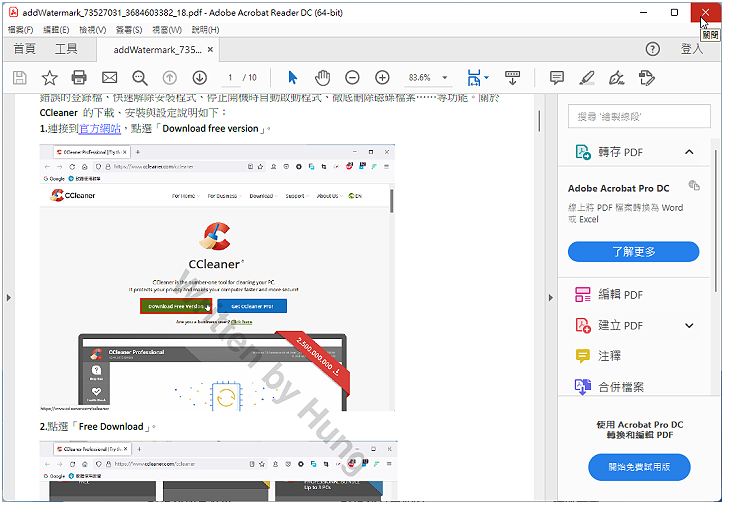Image resolution: width=731 pixels, height=513 pixels.
Task: Close the addWatermark_735... document tab
Action: coord(210,49)
